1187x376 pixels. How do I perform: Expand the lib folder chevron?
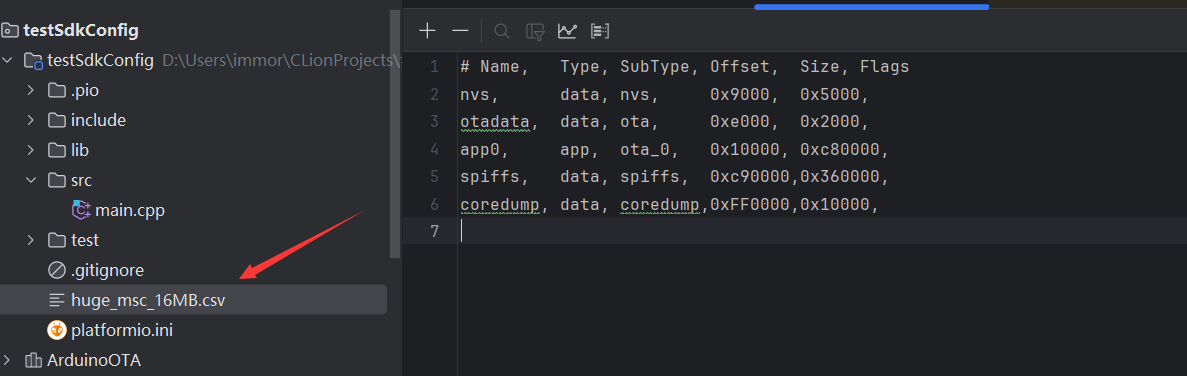click(31, 150)
